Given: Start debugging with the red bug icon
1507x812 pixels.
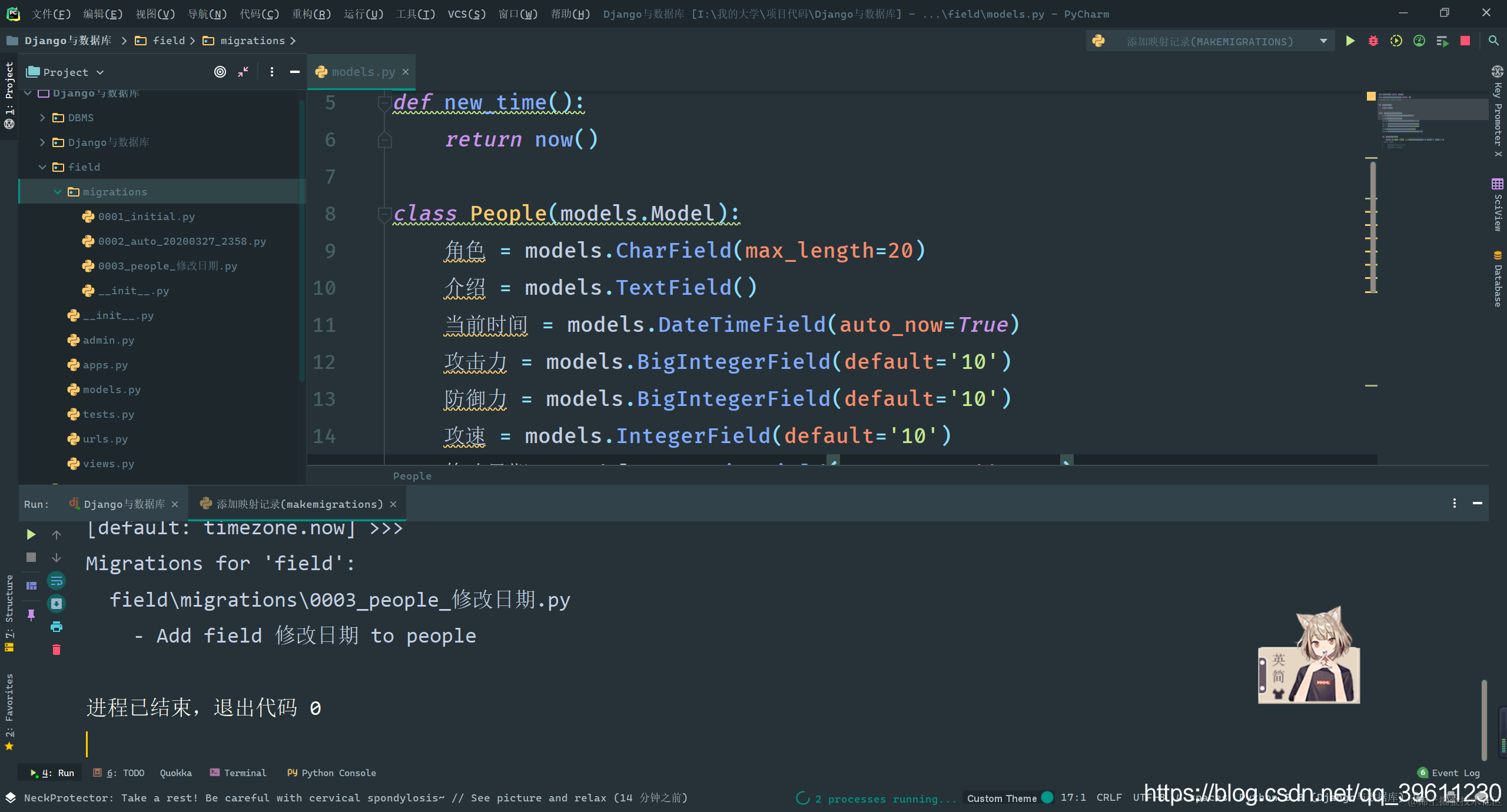Looking at the screenshot, I should click(x=1373, y=41).
